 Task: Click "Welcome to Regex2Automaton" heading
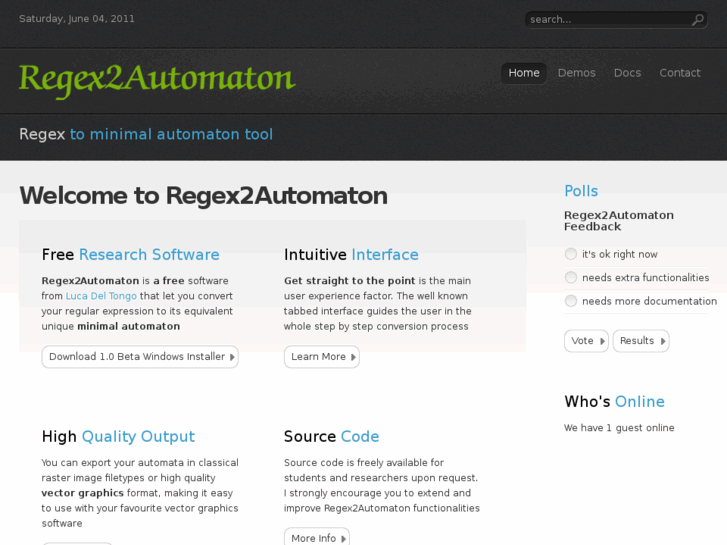tap(203, 196)
